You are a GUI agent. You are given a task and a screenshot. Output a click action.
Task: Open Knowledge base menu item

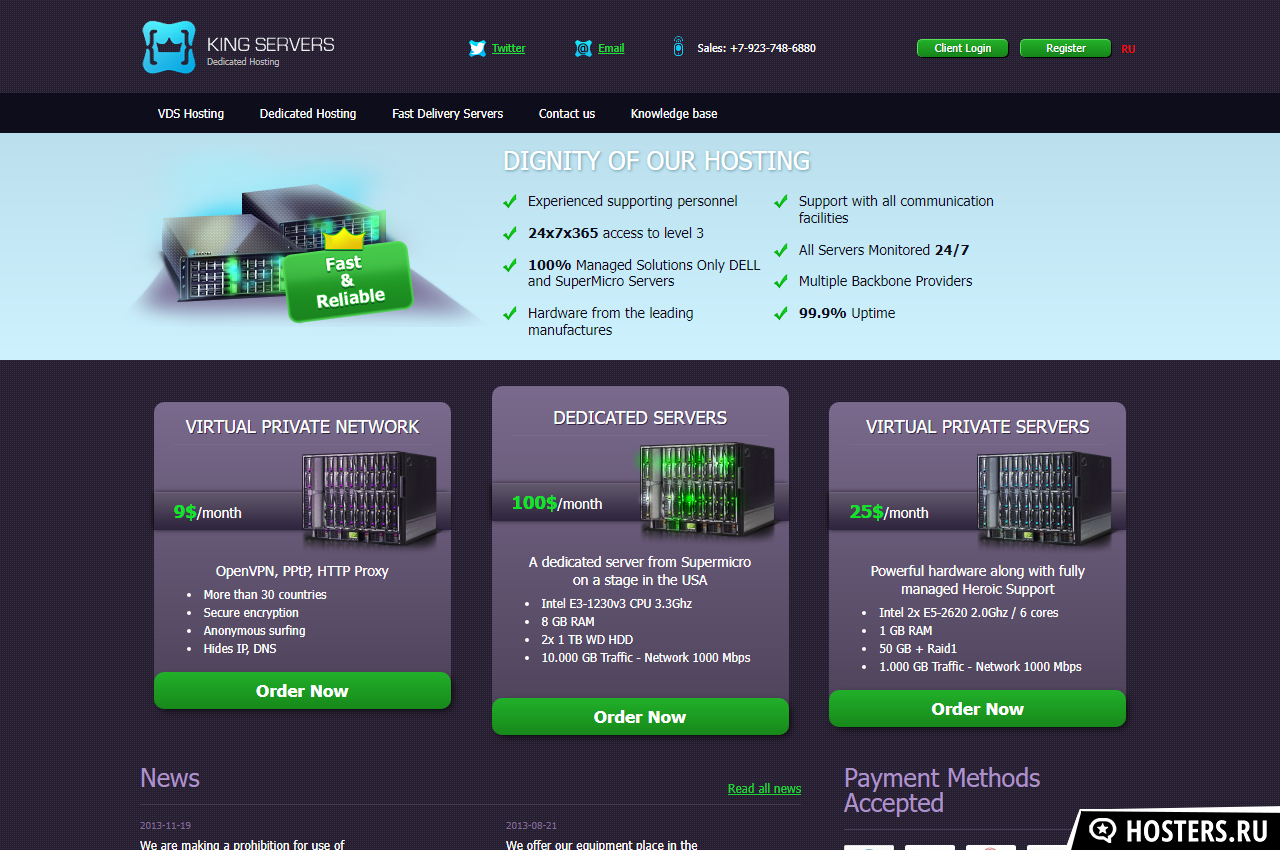(x=674, y=114)
